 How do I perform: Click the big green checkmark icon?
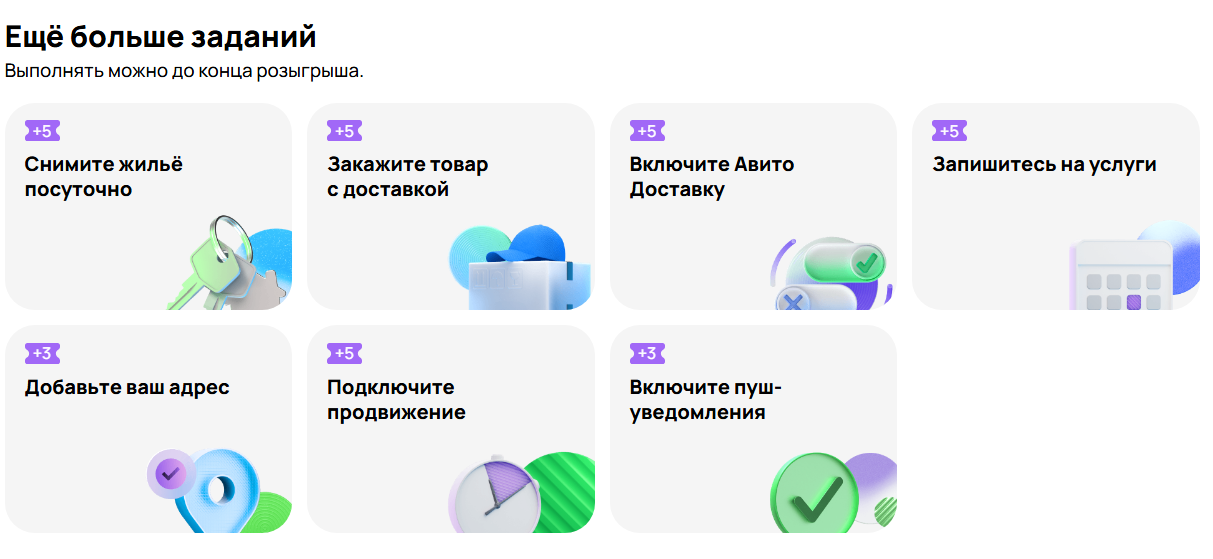pyautogui.click(x=816, y=493)
